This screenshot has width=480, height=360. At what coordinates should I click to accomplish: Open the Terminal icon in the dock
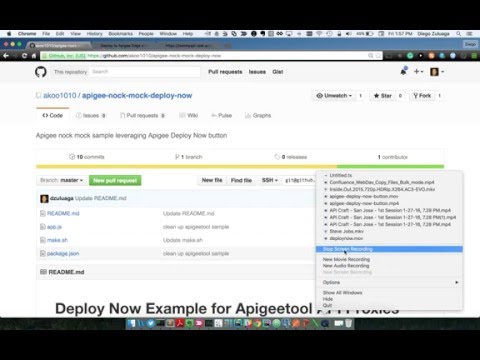click(x=160, y=323)
